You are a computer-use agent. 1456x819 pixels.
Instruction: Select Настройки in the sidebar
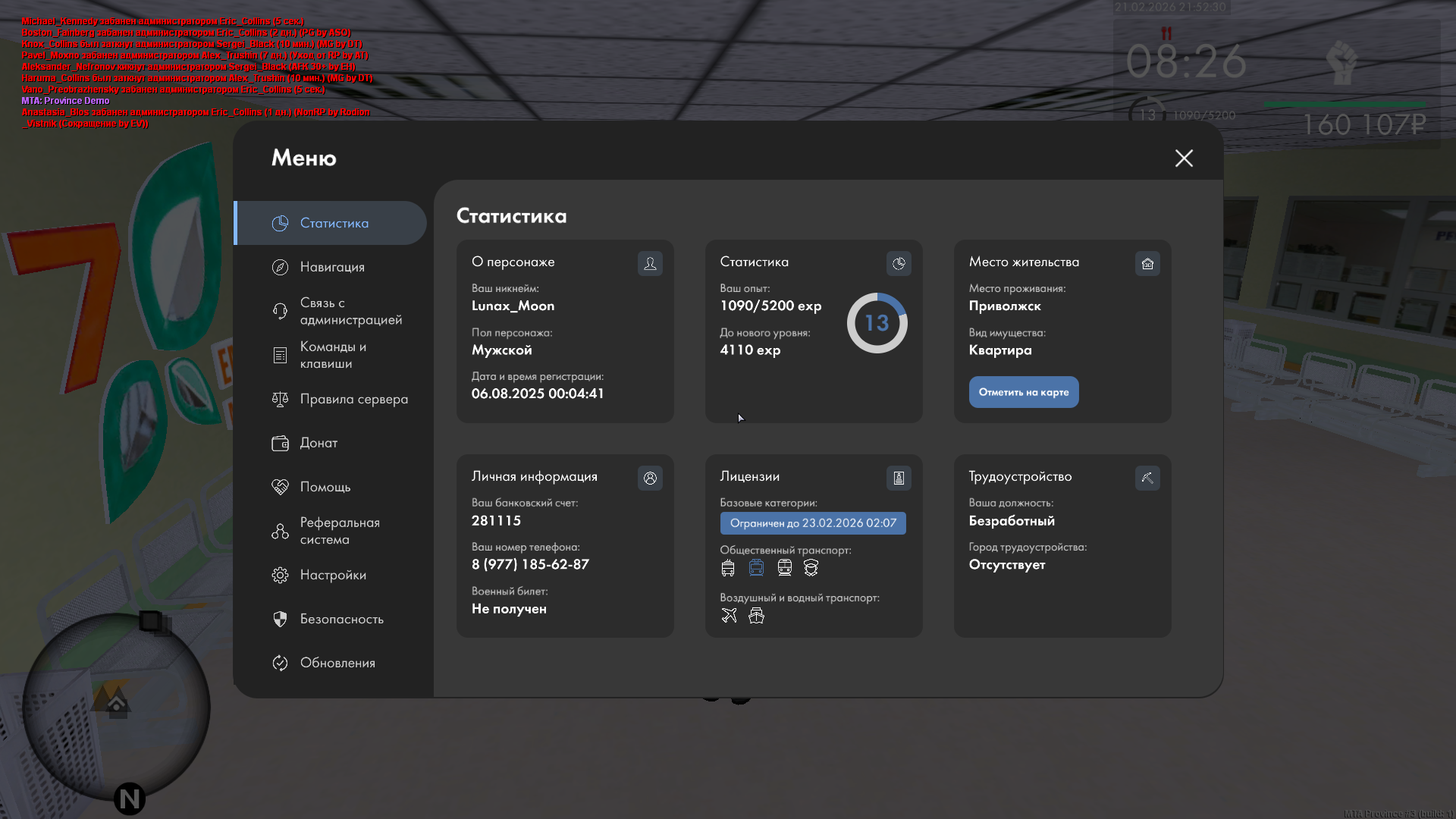[x=333, y=575]
